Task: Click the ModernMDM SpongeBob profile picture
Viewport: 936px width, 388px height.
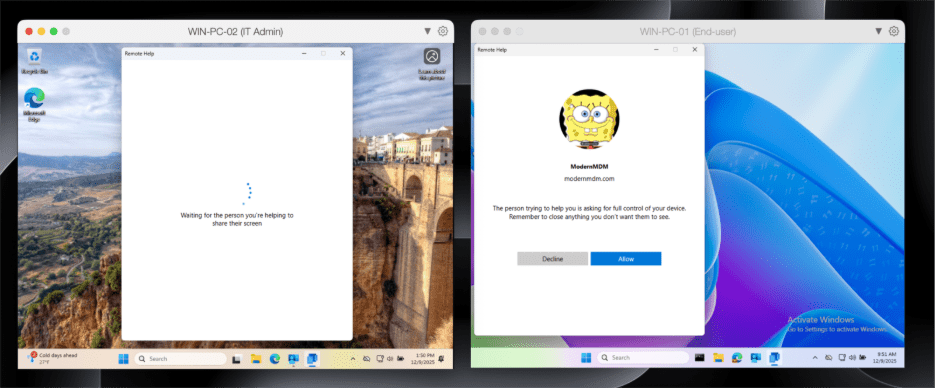Action: (x=589, y=119)
